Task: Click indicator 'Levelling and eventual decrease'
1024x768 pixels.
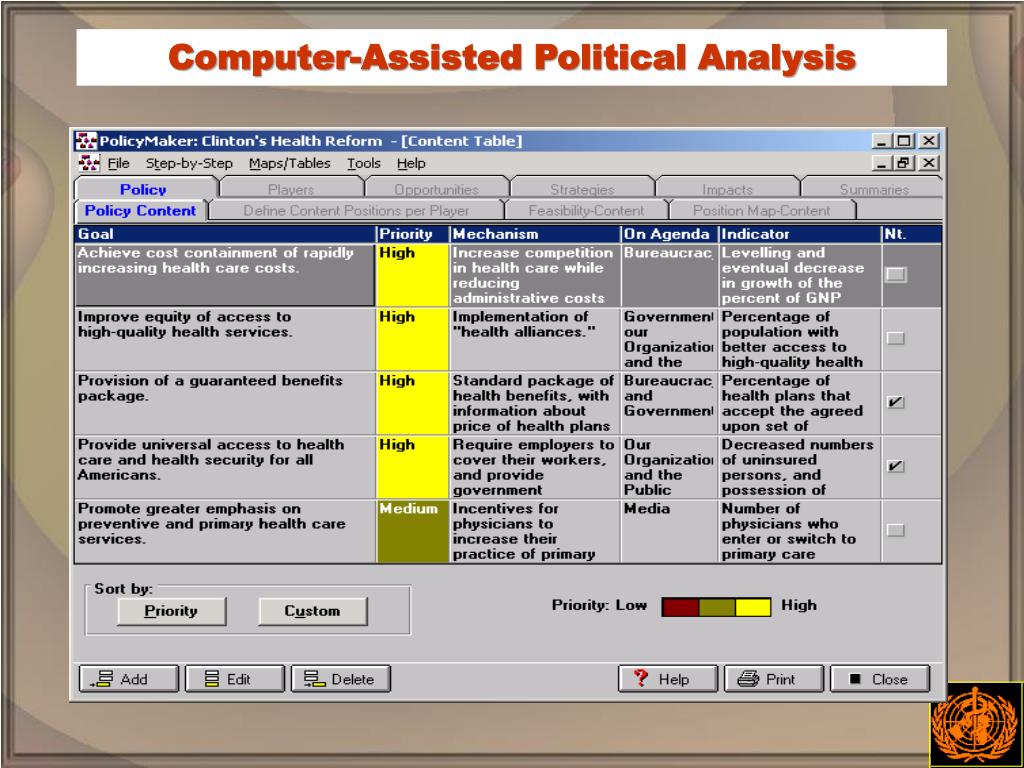Action: (x=800, y=275)
